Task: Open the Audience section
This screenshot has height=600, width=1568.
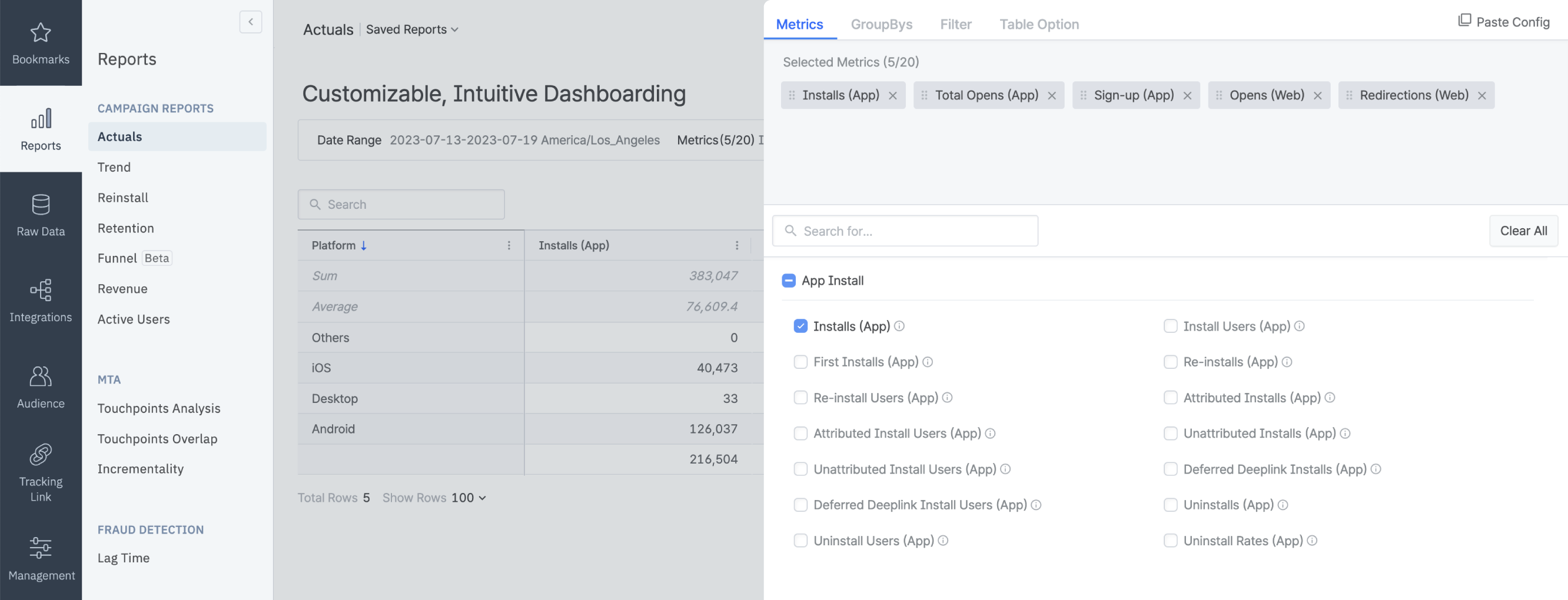Action: coord(40,386)
